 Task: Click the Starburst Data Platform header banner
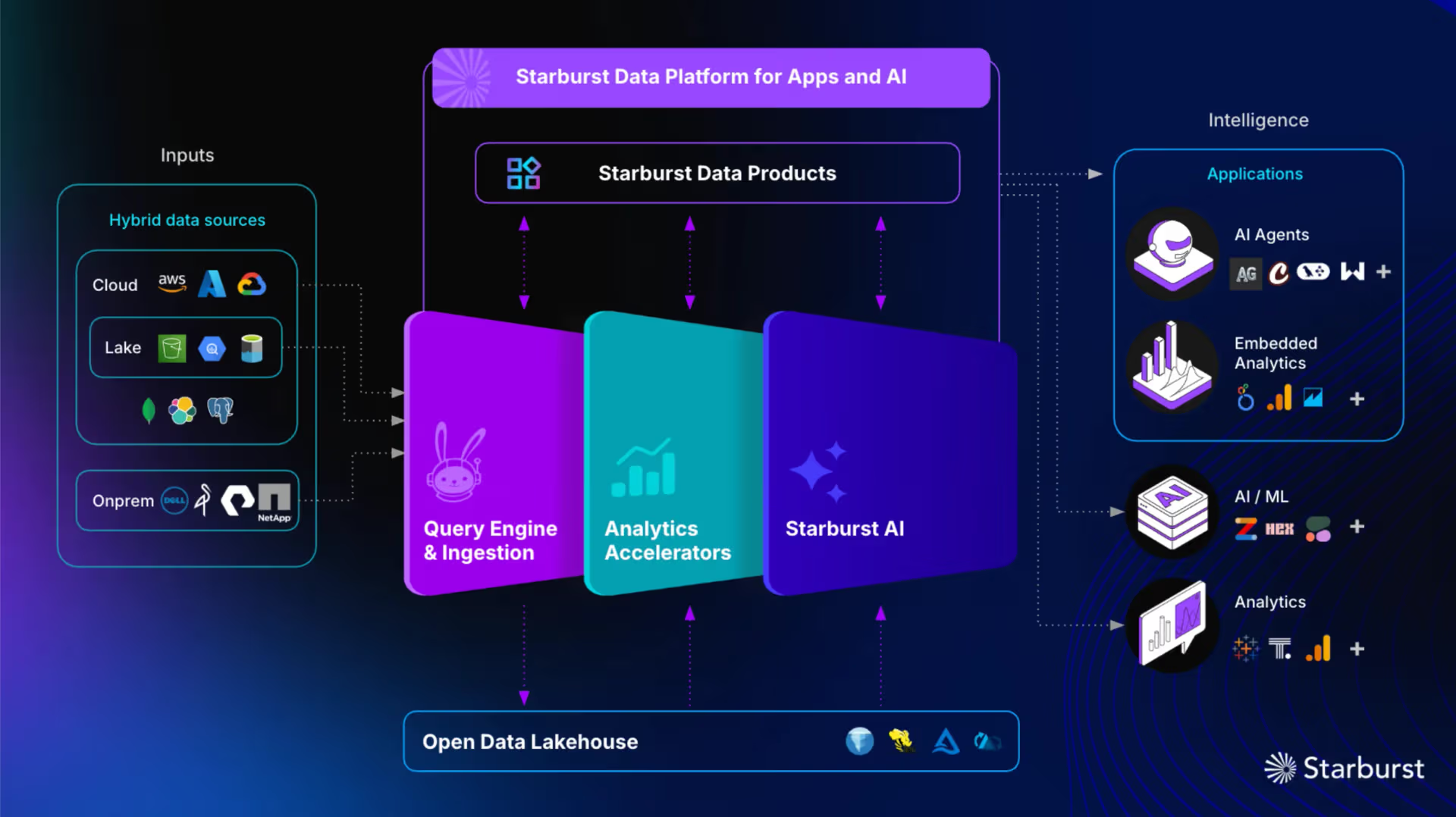coord(711,77)
